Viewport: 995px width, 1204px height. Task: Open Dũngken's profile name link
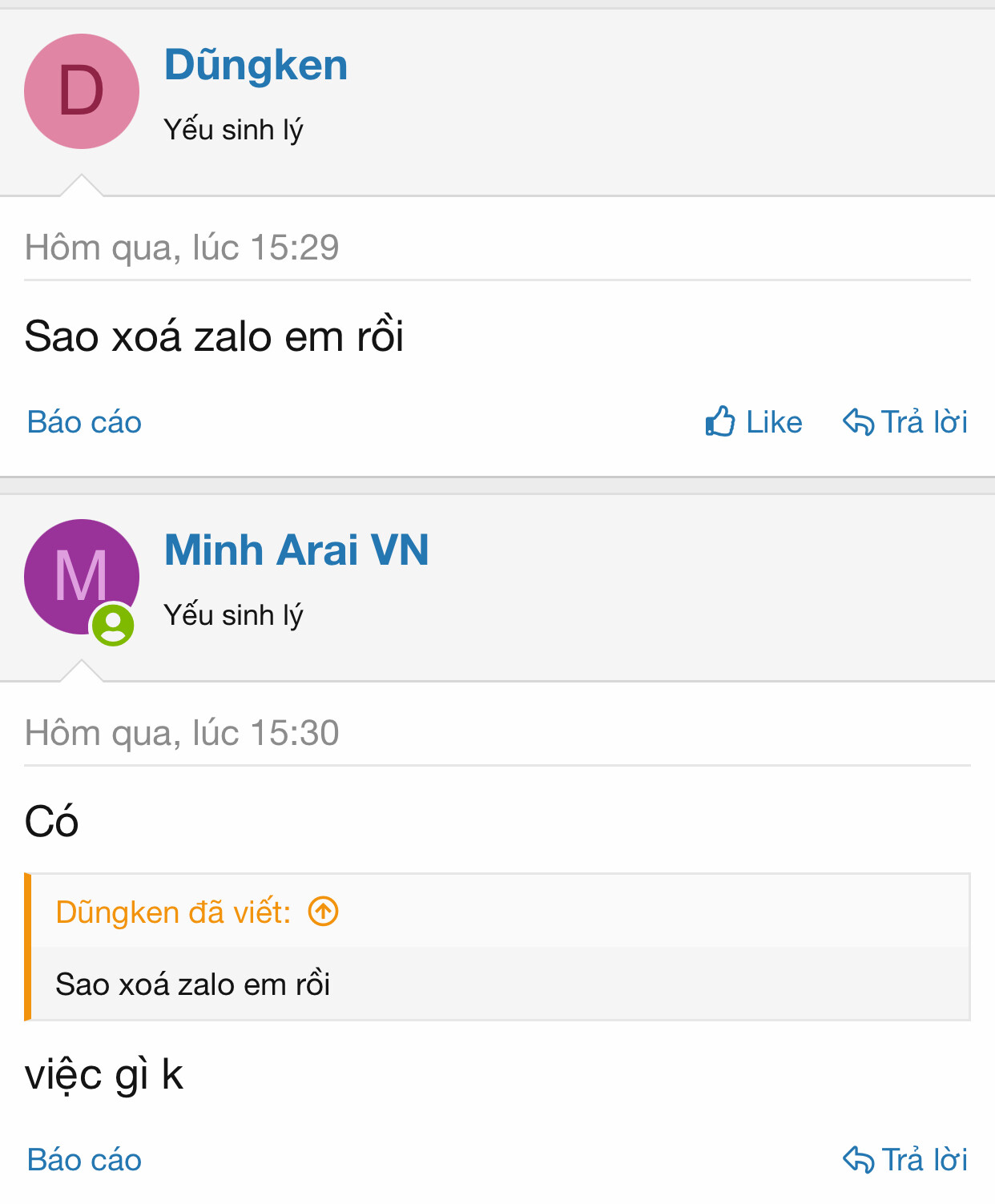256,64
